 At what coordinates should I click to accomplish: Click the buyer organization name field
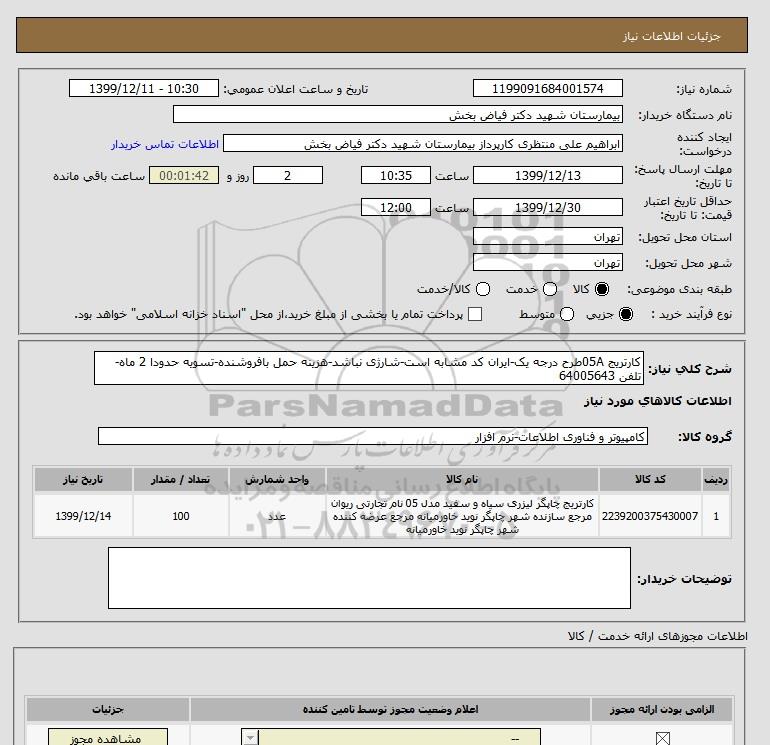pos(398,115)
